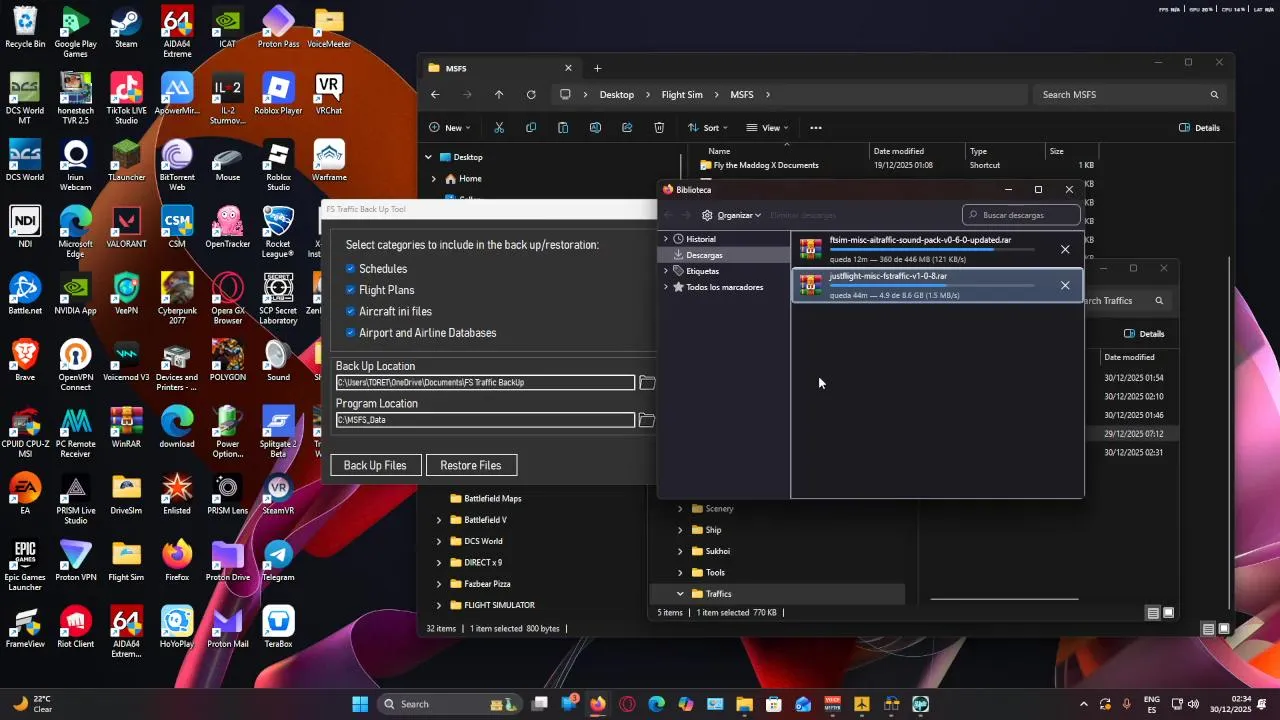Refresh the MSFS Explorer window
Screen dimensions: 1280x720
click(x=531, y=95)
